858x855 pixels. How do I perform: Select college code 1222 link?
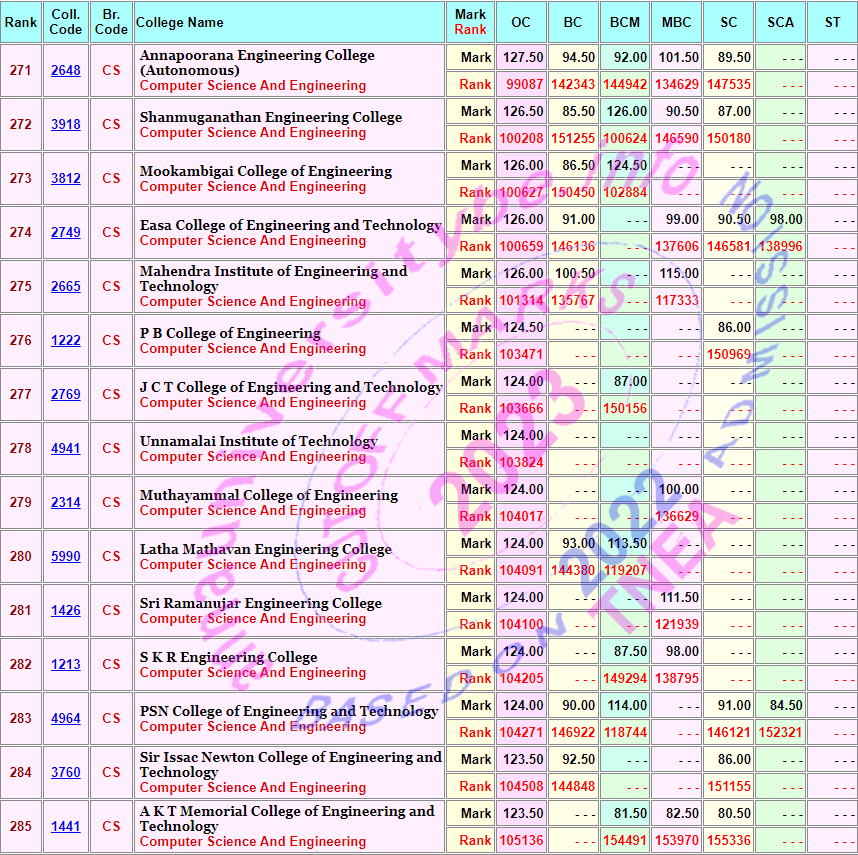(66, 341)
